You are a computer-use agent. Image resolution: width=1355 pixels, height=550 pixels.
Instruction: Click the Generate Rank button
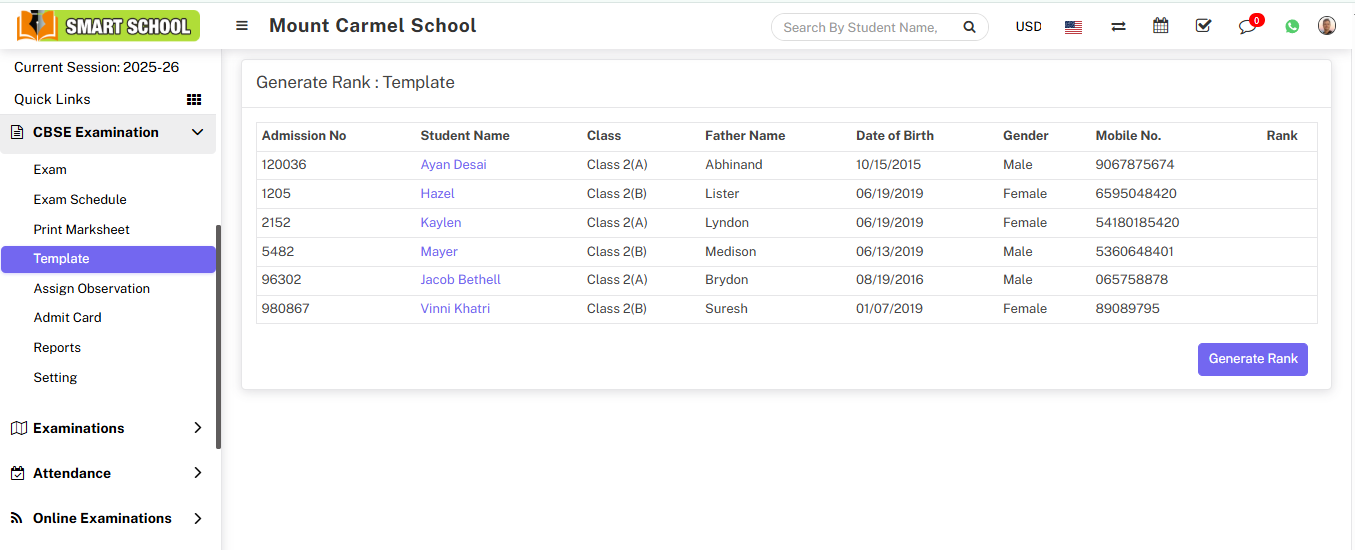tap(1252, 359)
